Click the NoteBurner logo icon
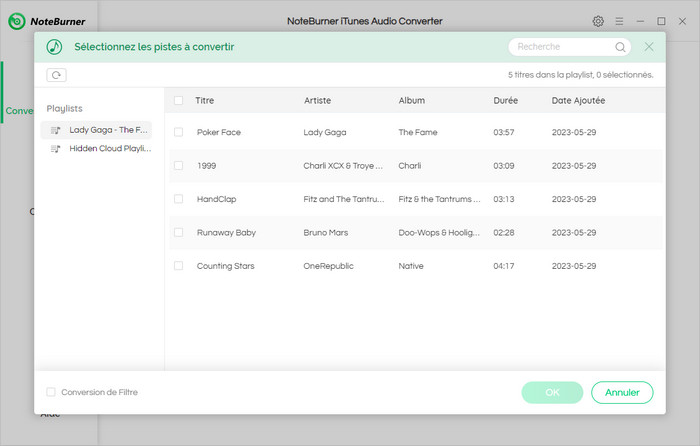This screenshot has height=446, width=700. (x=17, y=21)
